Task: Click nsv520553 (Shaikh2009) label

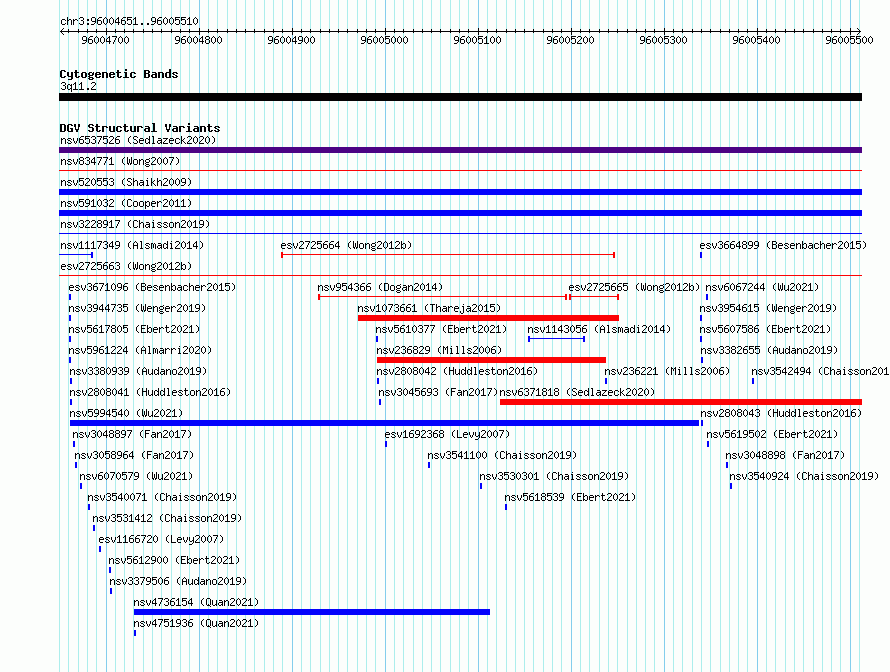Action: tap(126, 182)
